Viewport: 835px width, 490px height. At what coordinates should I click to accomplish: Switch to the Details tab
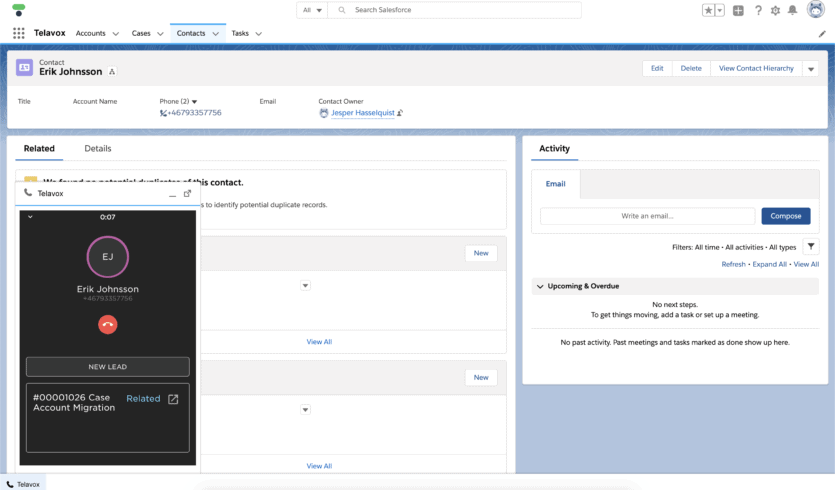point(98,149)
